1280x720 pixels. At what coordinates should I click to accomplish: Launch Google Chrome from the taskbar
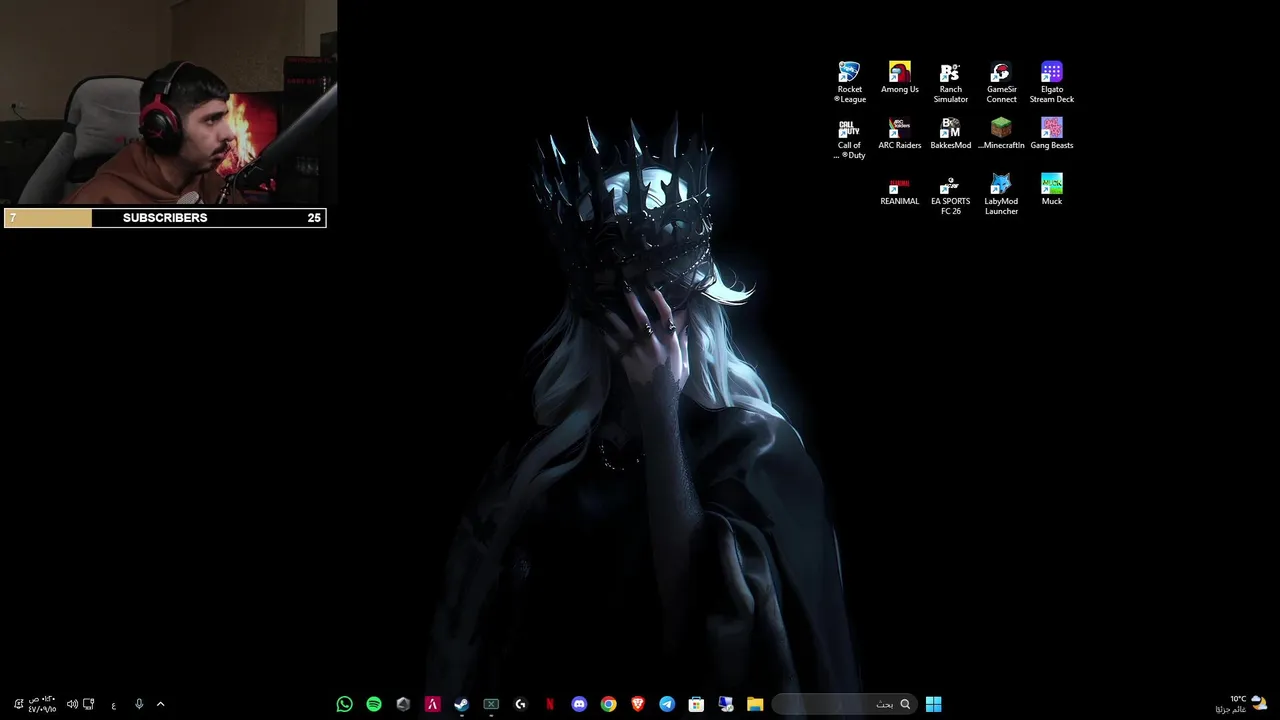tap(608, 704)
